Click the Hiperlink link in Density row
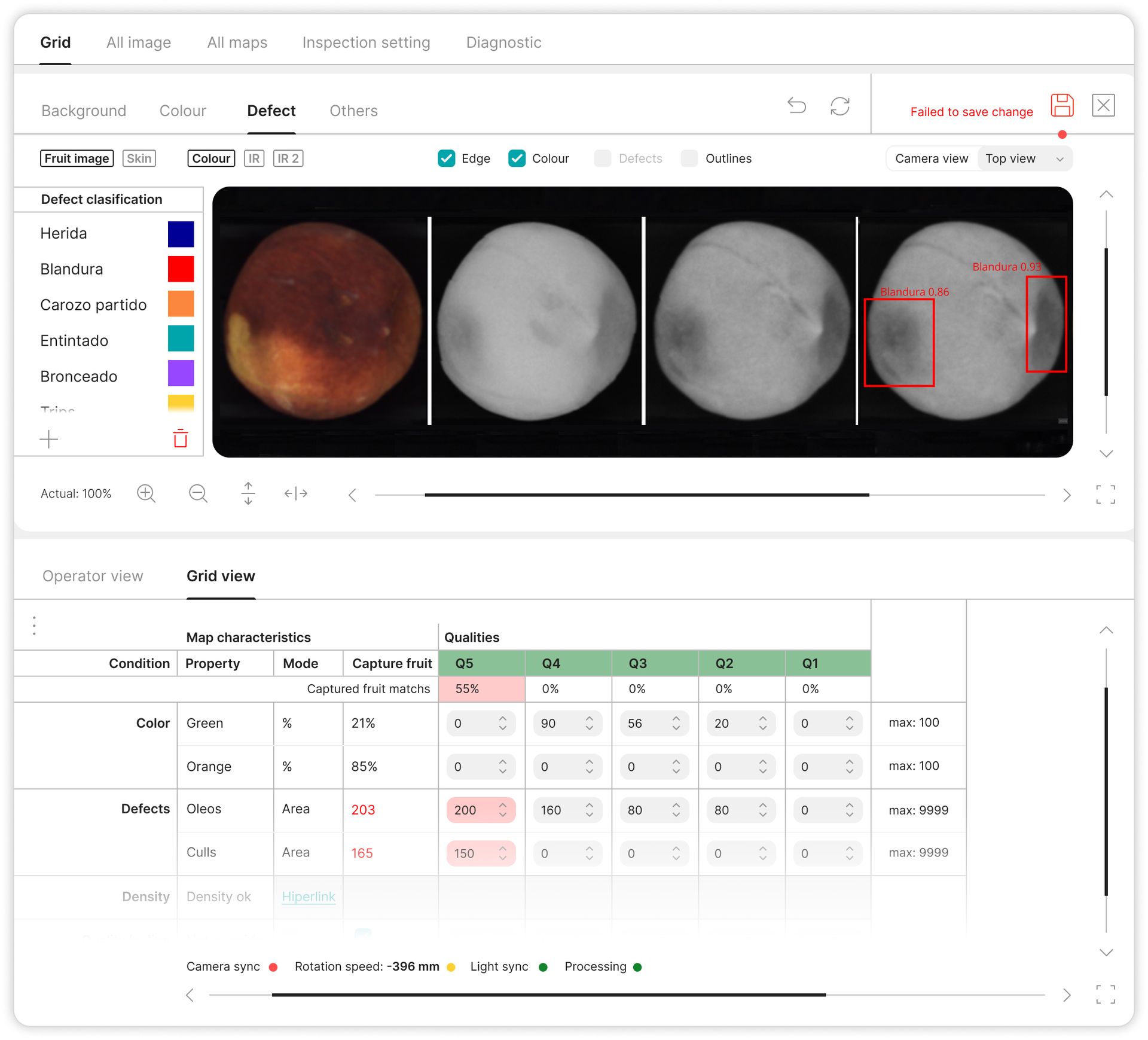Viewport: 1148px width, 1040px height. (x=309, y=896)
